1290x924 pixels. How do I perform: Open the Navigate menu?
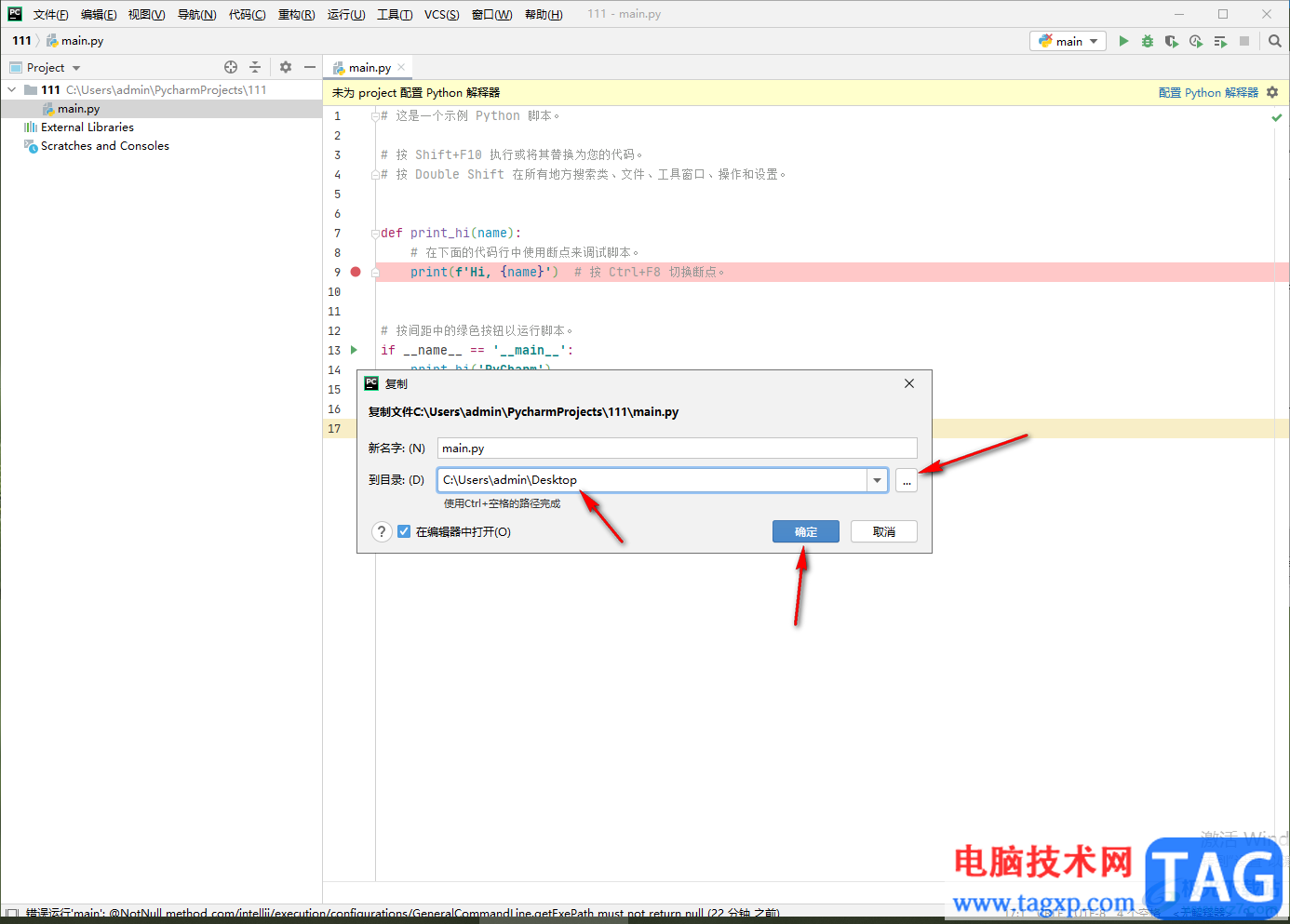pos(196,14)
